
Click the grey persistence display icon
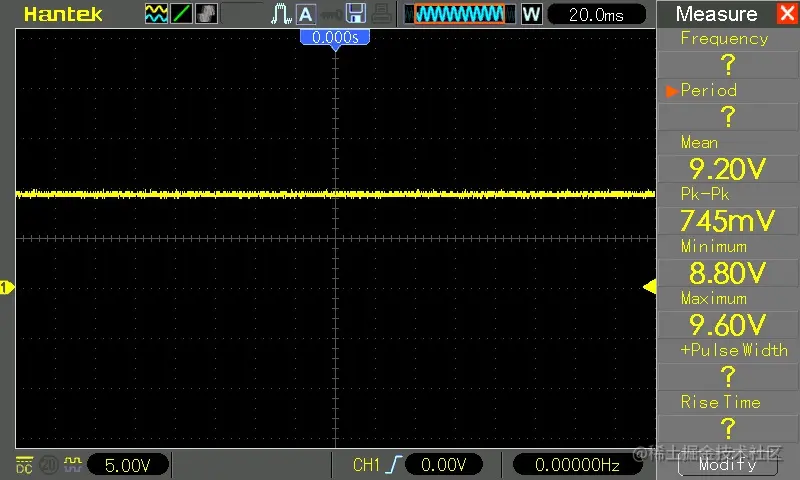(x=206, y=14)
